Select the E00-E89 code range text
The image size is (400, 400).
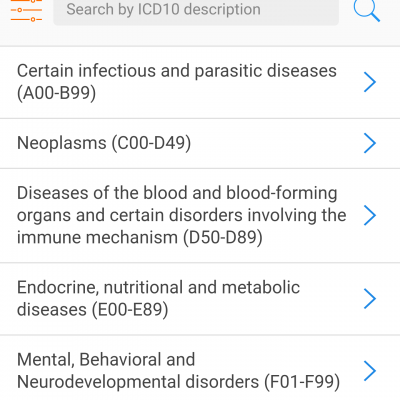[130, 310]
